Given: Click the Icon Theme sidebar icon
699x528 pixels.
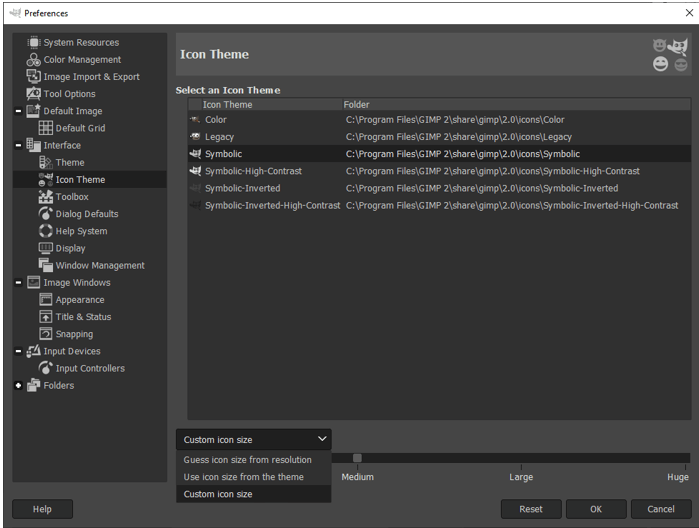Looking at the screenshot, I should coord(45,180).
